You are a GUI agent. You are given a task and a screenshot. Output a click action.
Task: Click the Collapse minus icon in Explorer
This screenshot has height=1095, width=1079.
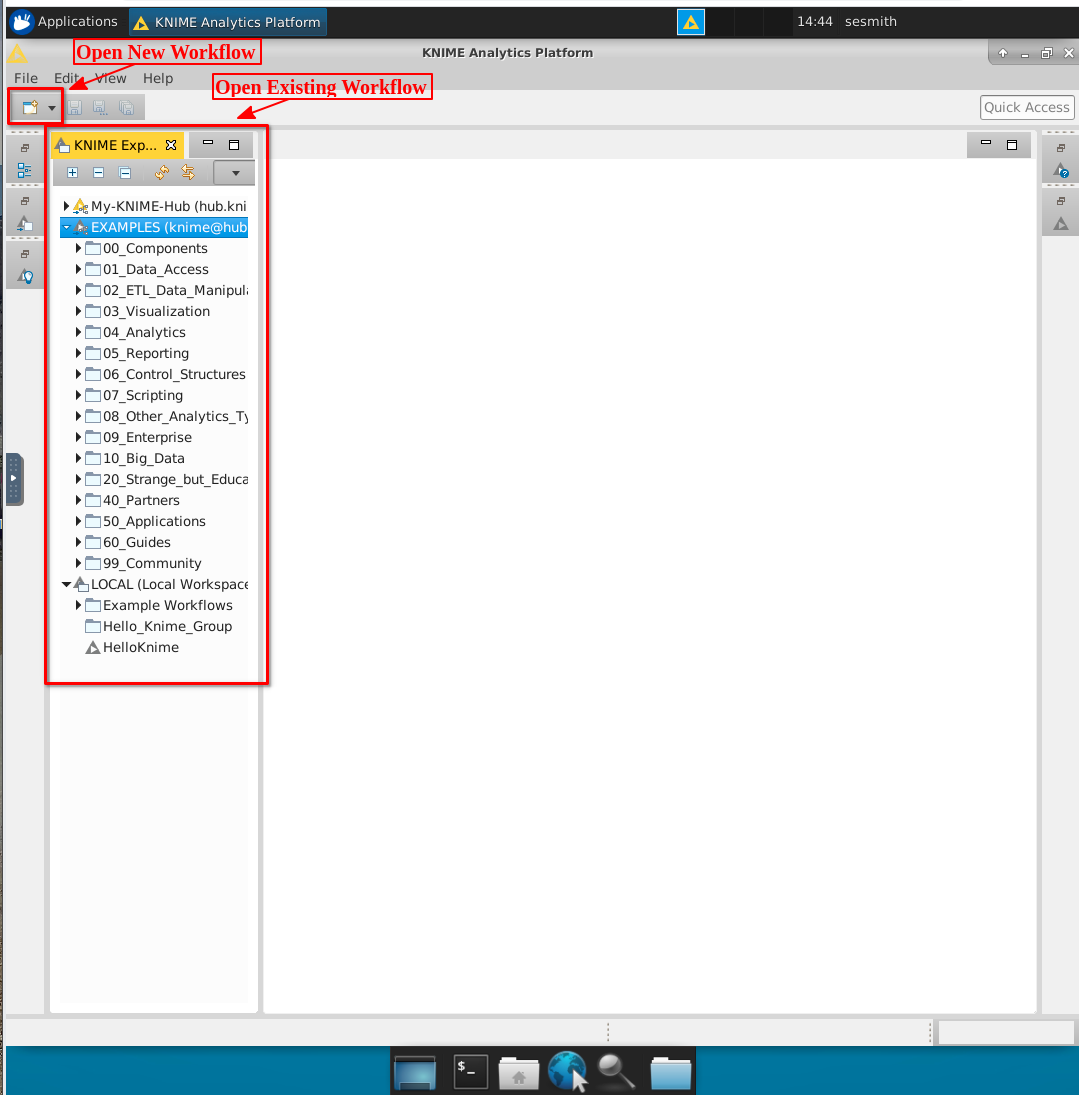pos(98,172)
